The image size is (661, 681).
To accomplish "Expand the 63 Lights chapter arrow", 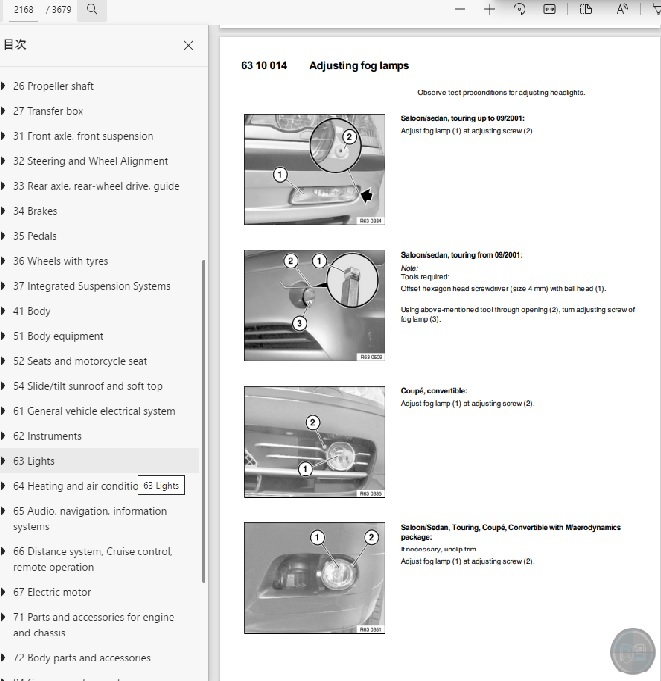I will [x=3, y=461].
